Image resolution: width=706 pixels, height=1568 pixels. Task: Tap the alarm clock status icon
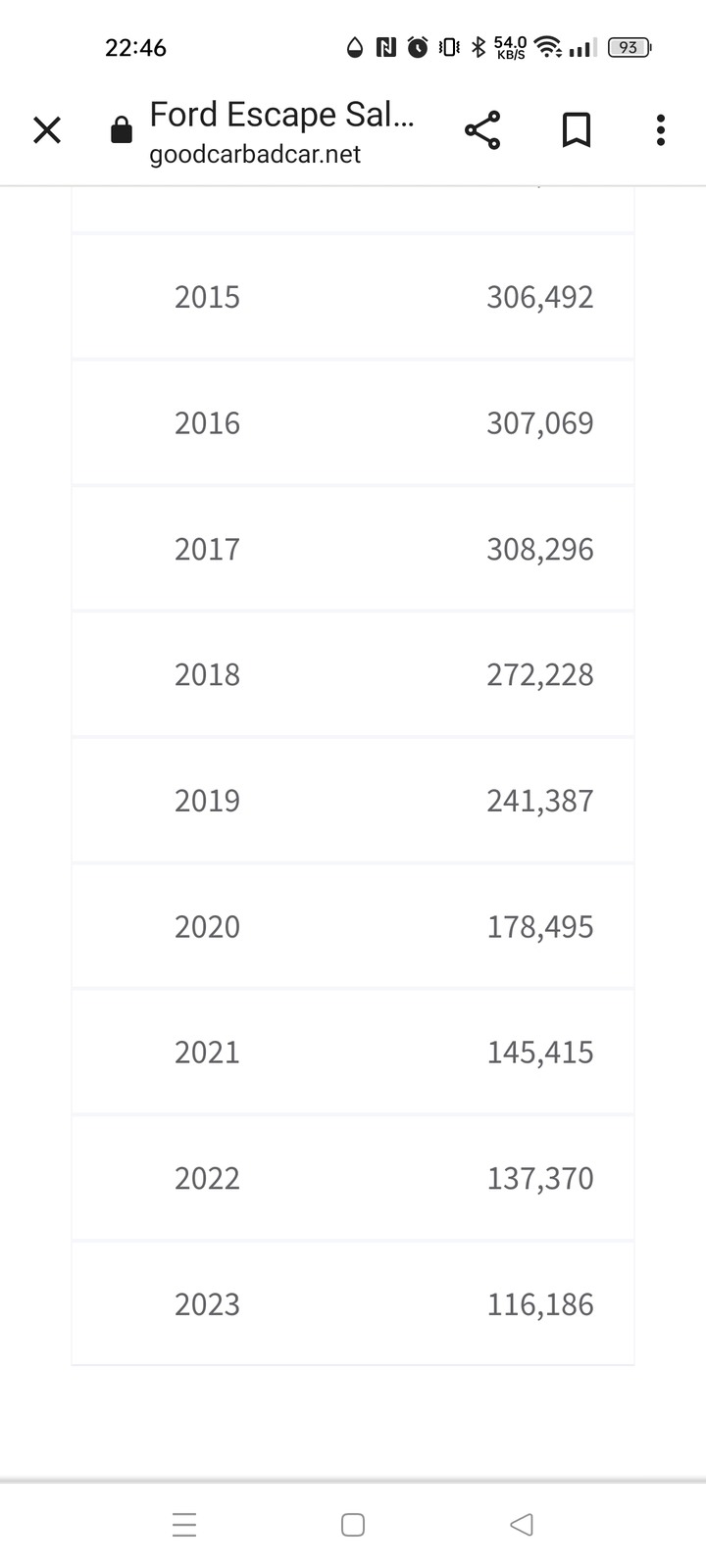[418, 47]
